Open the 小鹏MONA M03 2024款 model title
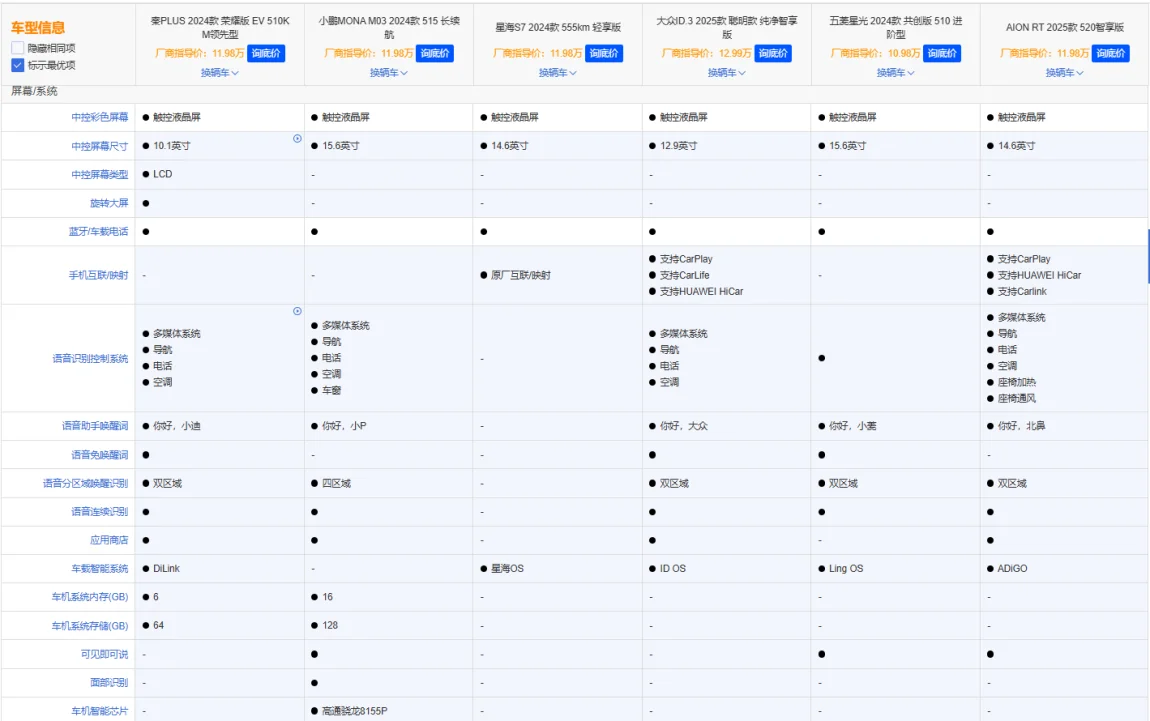Image resolution: width=1150 pixels, height=721 pixels. point(389,27)
